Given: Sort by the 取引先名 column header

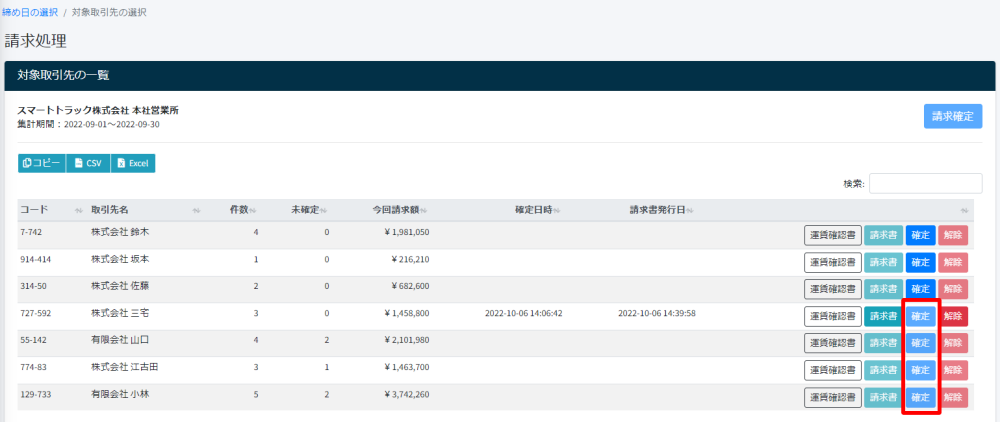Looking at the screenshot, I should (110, 209).
